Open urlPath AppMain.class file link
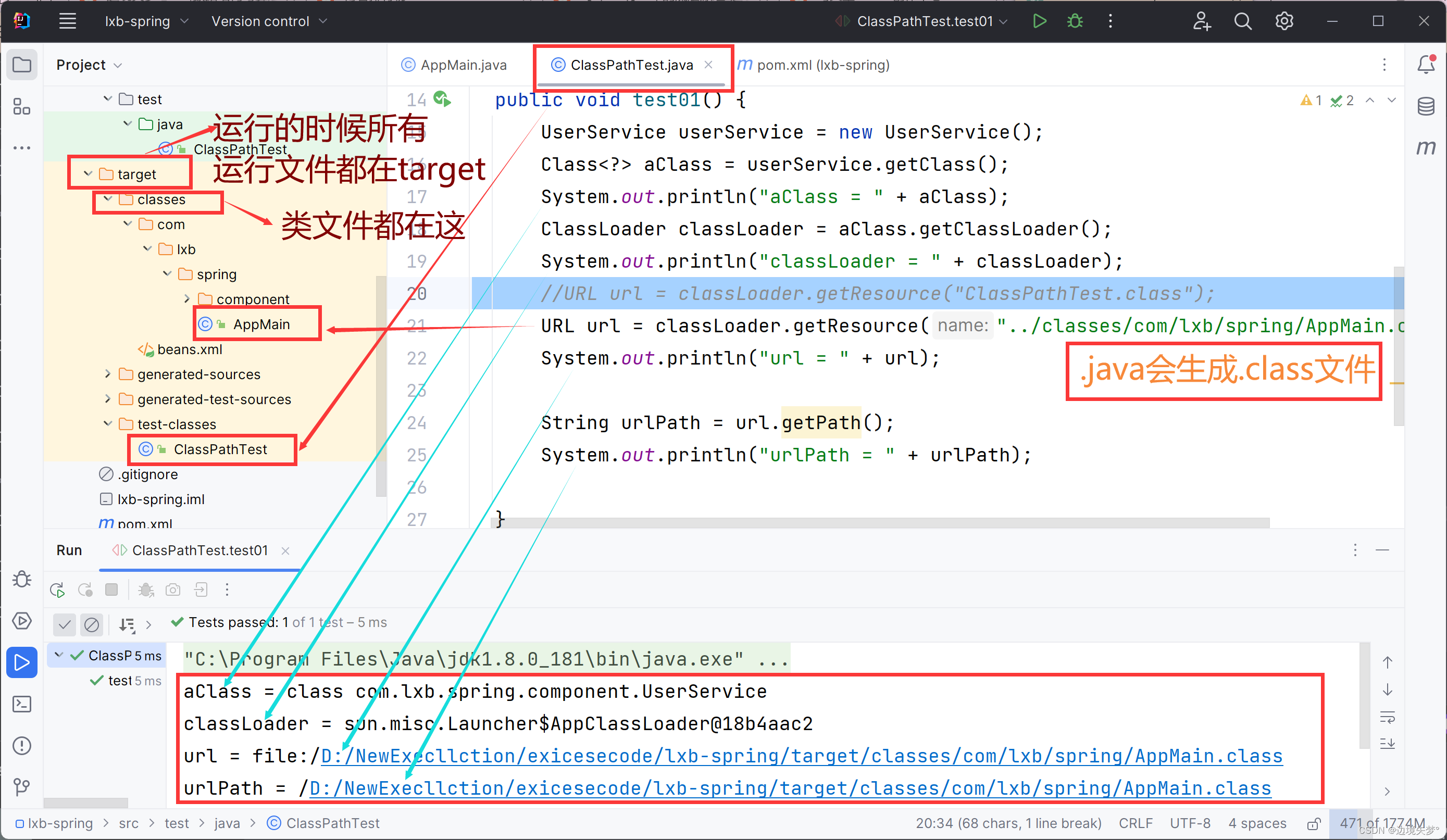 pyautogui.click(x=790, y=788)
